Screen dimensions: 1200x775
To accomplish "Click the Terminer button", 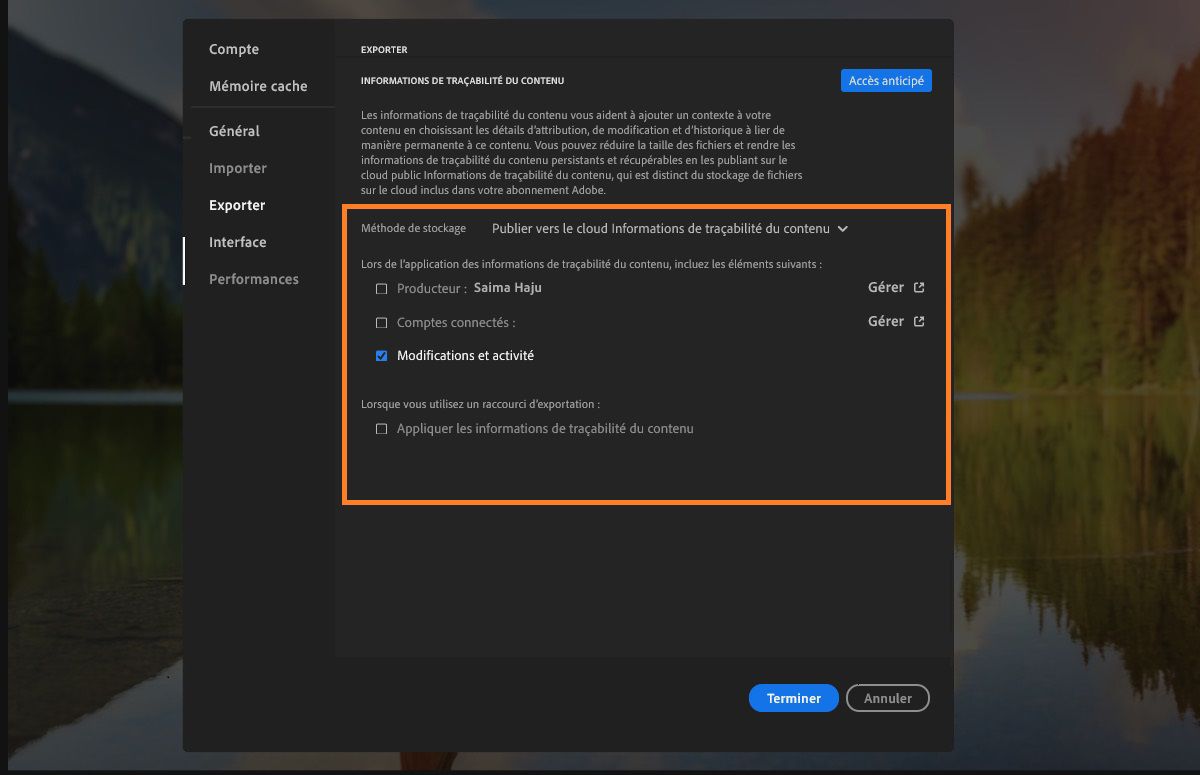I will [793, 698].
